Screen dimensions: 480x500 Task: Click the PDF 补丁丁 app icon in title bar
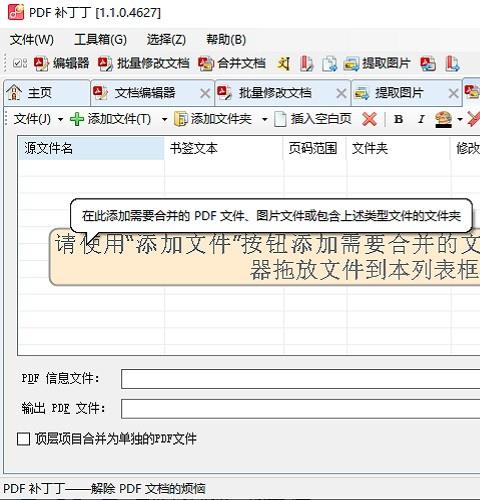pyautogui.click(x=16, y=12)
